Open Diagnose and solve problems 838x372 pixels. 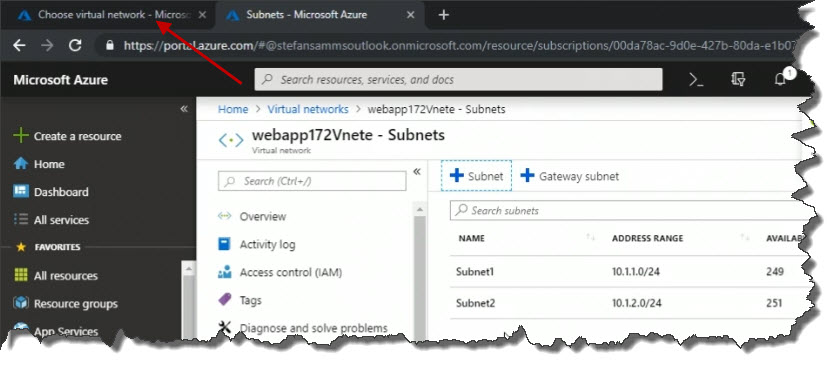click(x=313, y=328)
